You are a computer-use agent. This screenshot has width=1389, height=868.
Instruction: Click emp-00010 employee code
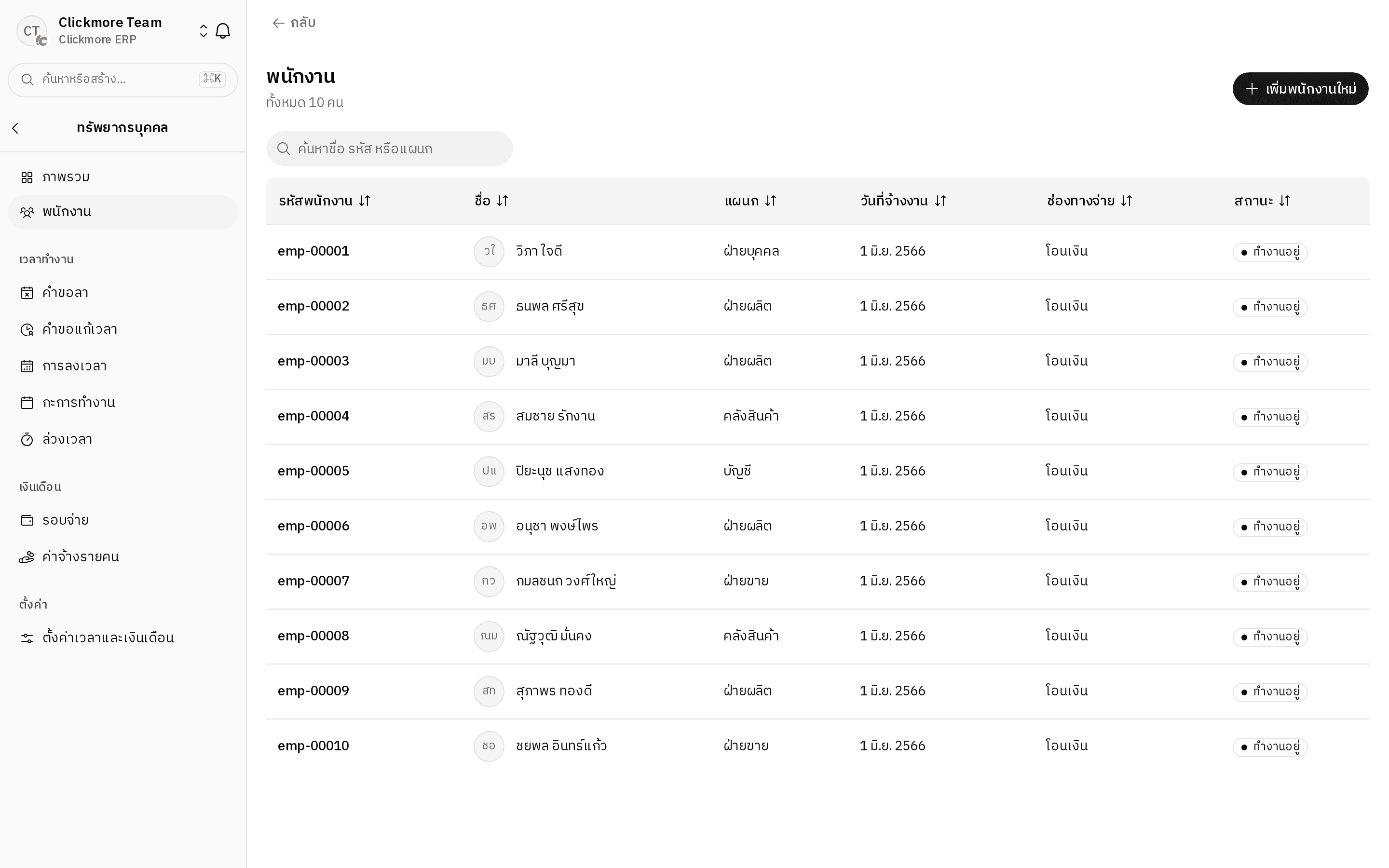[313, 746]
